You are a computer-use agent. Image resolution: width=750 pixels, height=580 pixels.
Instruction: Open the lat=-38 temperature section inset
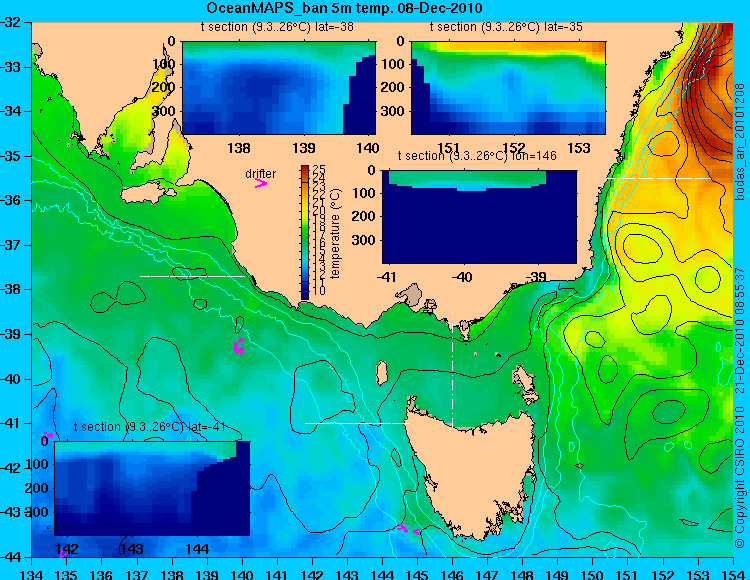[x=279, y=88]
